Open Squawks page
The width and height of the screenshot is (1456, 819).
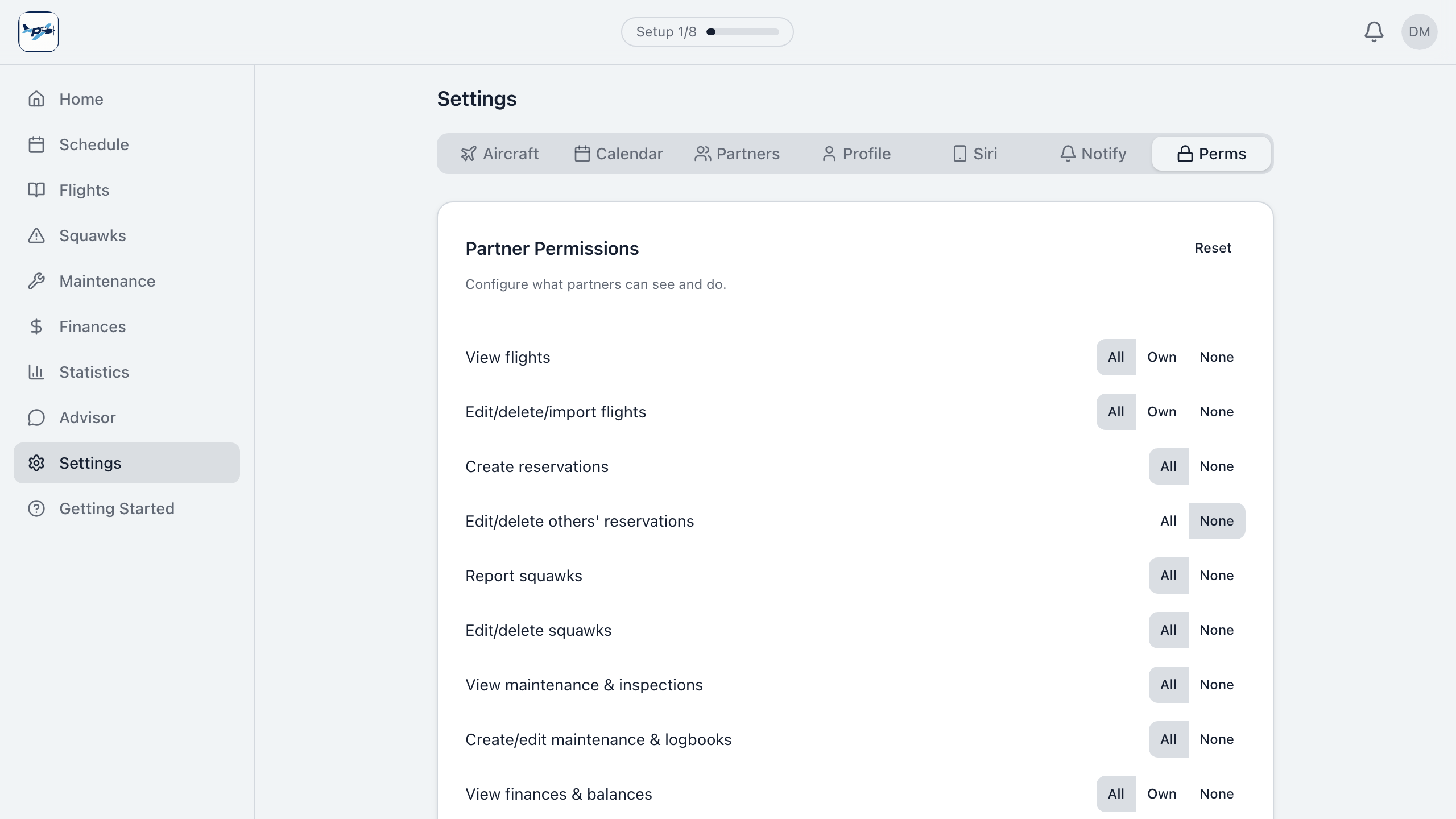(x=127, y=235)
